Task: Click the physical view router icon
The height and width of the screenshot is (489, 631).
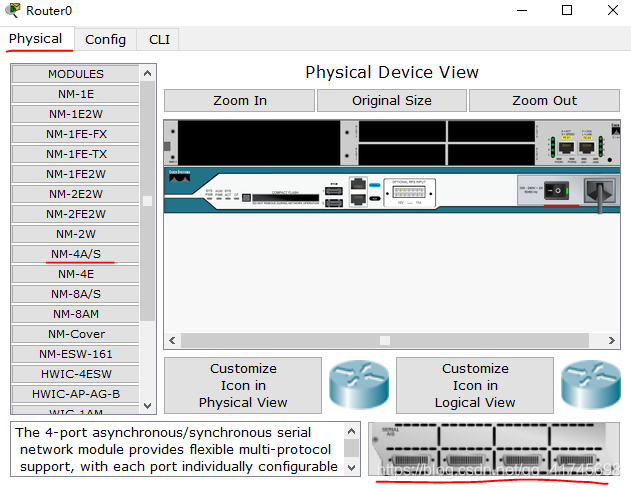Action: tap(359, 385)
